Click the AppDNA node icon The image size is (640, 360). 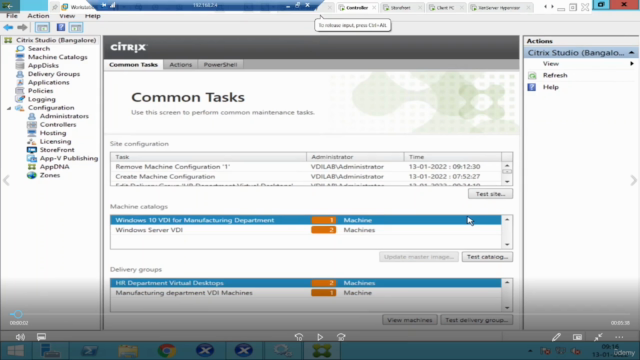[x=32, y=167]
